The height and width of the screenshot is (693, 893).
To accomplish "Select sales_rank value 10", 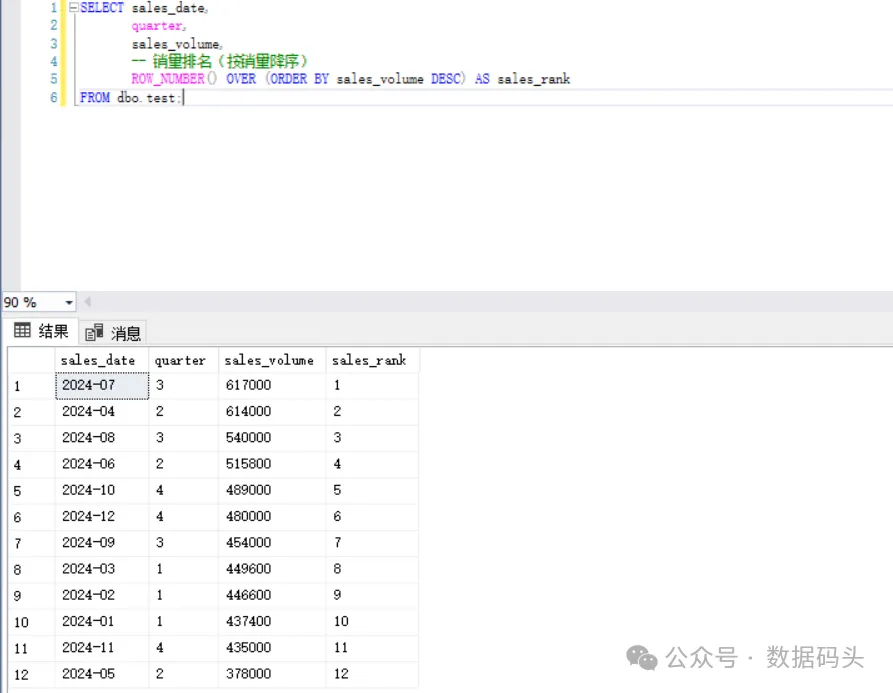I will tap(372, 621).
